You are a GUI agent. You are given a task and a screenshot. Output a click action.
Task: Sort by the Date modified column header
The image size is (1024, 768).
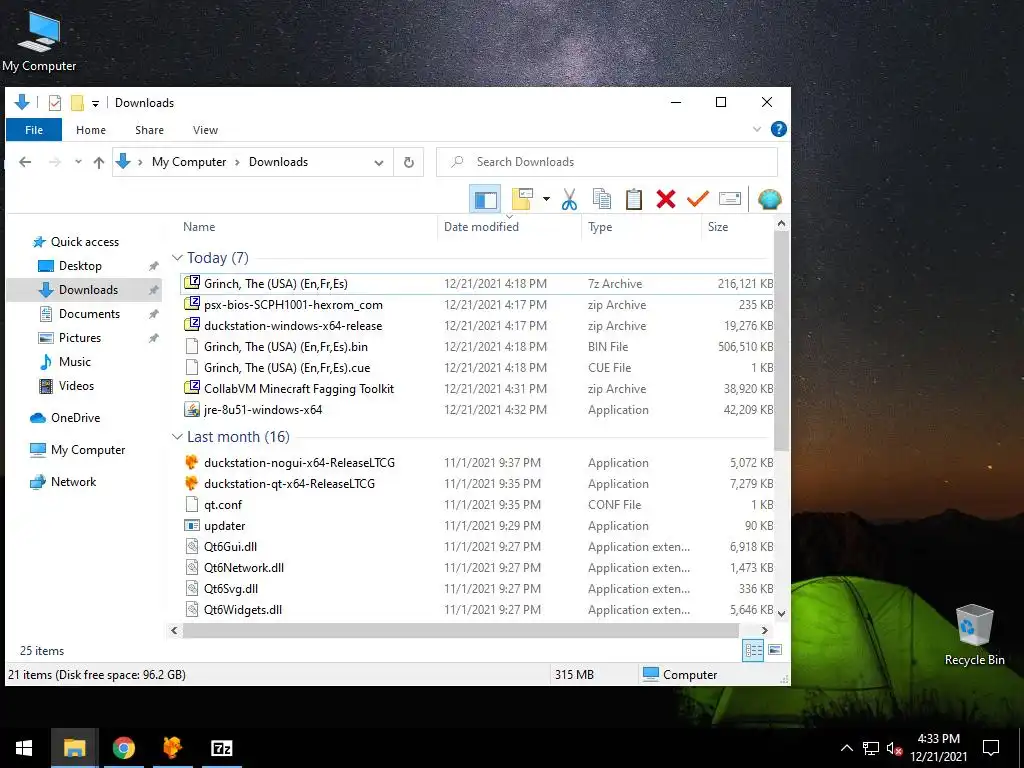pos(481,227)
